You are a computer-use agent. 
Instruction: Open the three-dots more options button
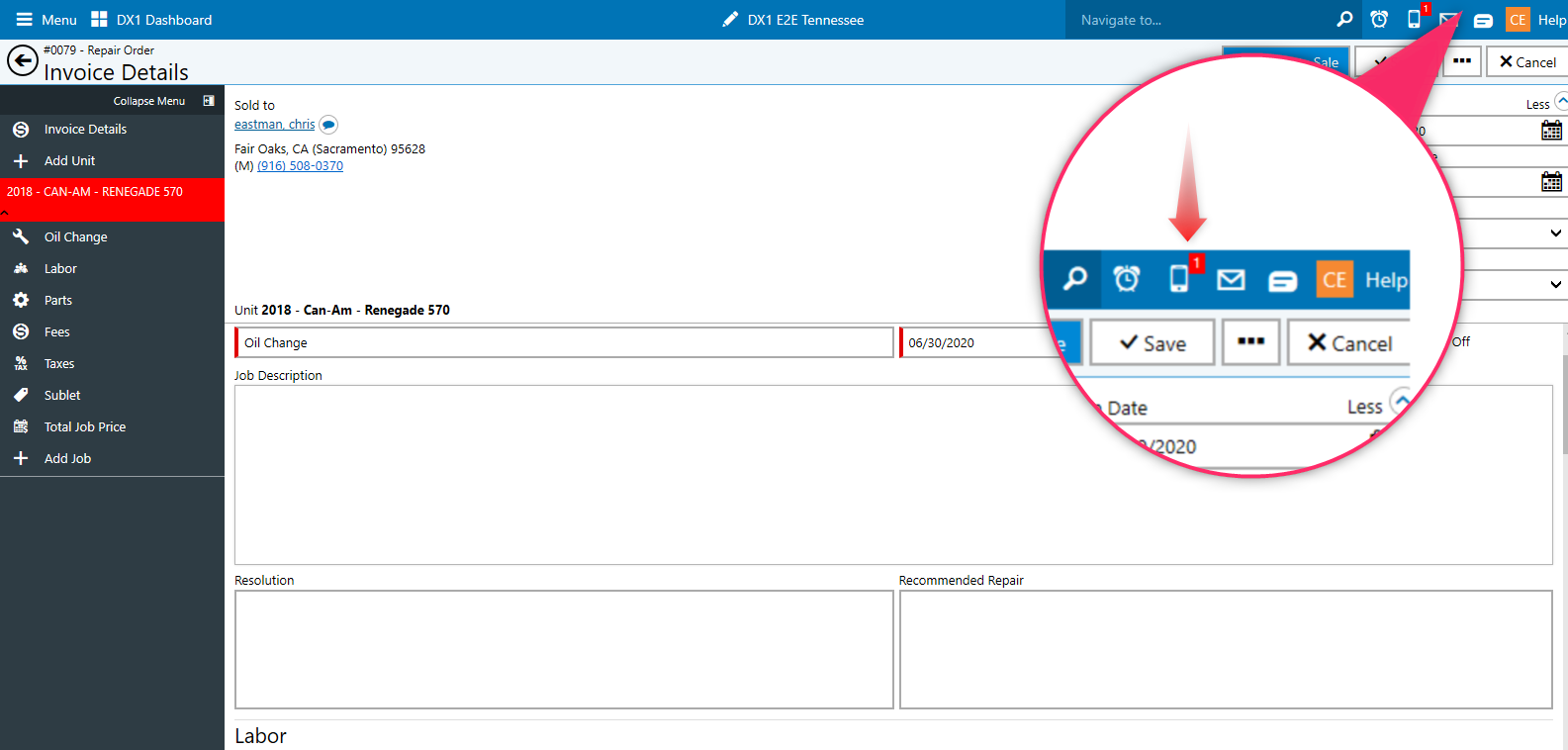[x=1462, y=61]
